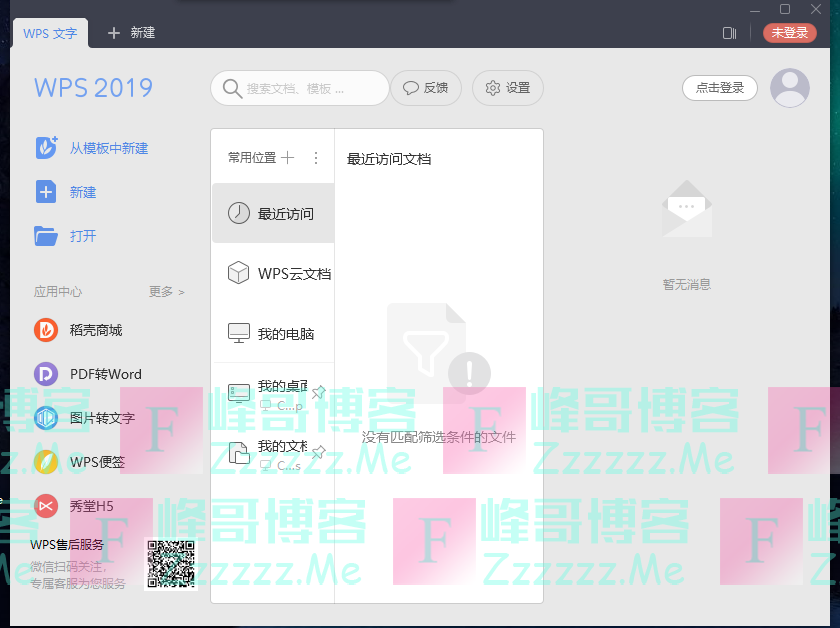Launch 秀堂H5 app
Screen dimensions: 840x628
point(46,506)
